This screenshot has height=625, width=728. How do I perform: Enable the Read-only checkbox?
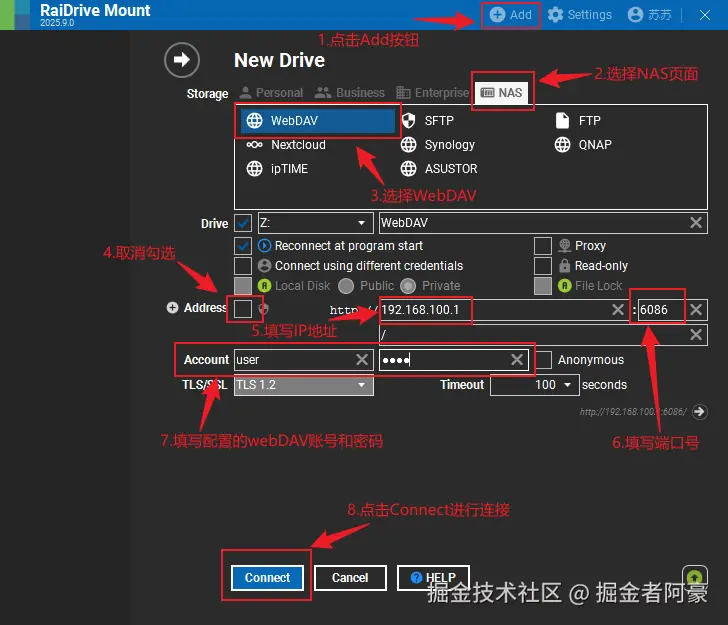pyautogui.click(x=543, y=266)
